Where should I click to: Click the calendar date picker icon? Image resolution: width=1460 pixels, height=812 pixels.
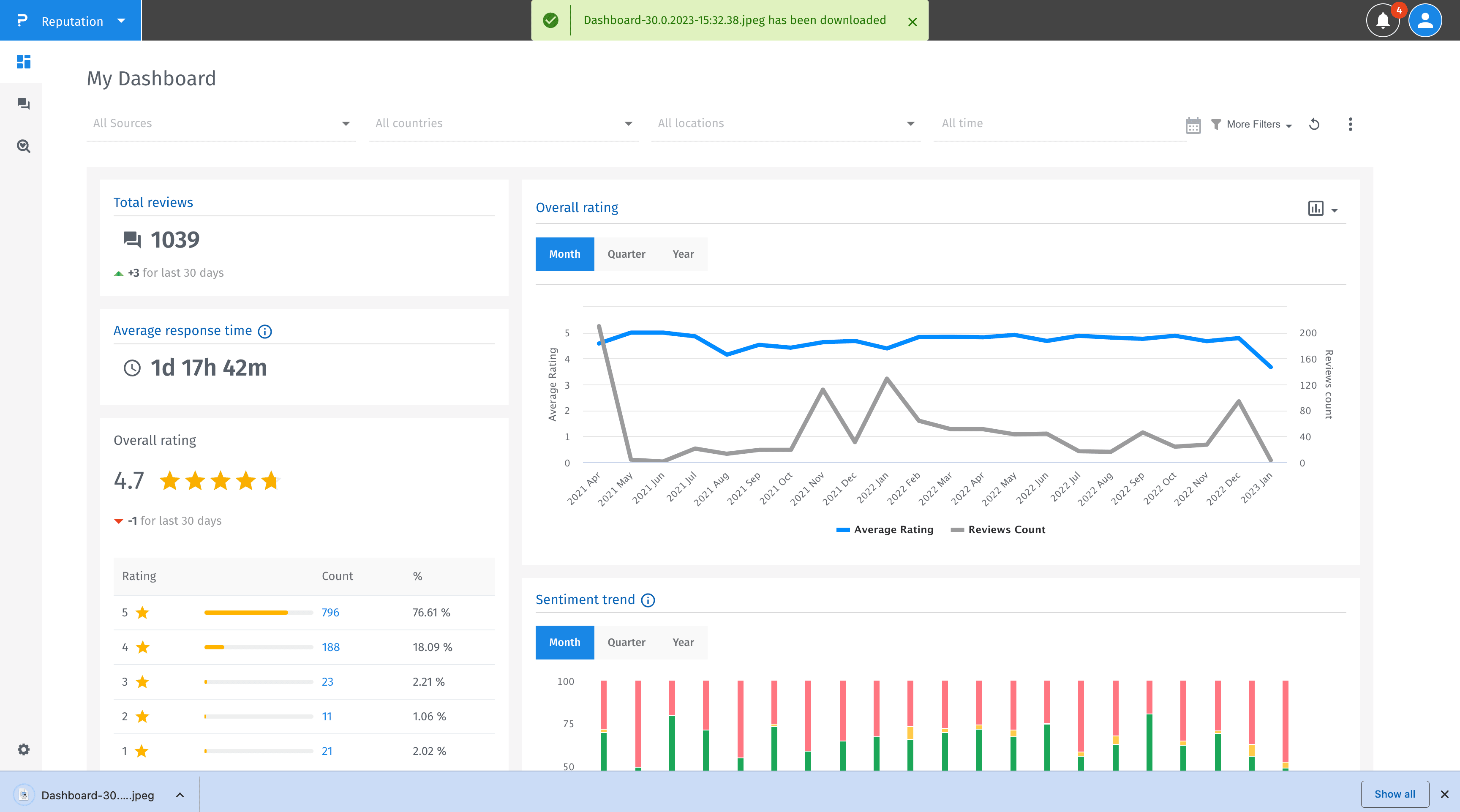1193,125
